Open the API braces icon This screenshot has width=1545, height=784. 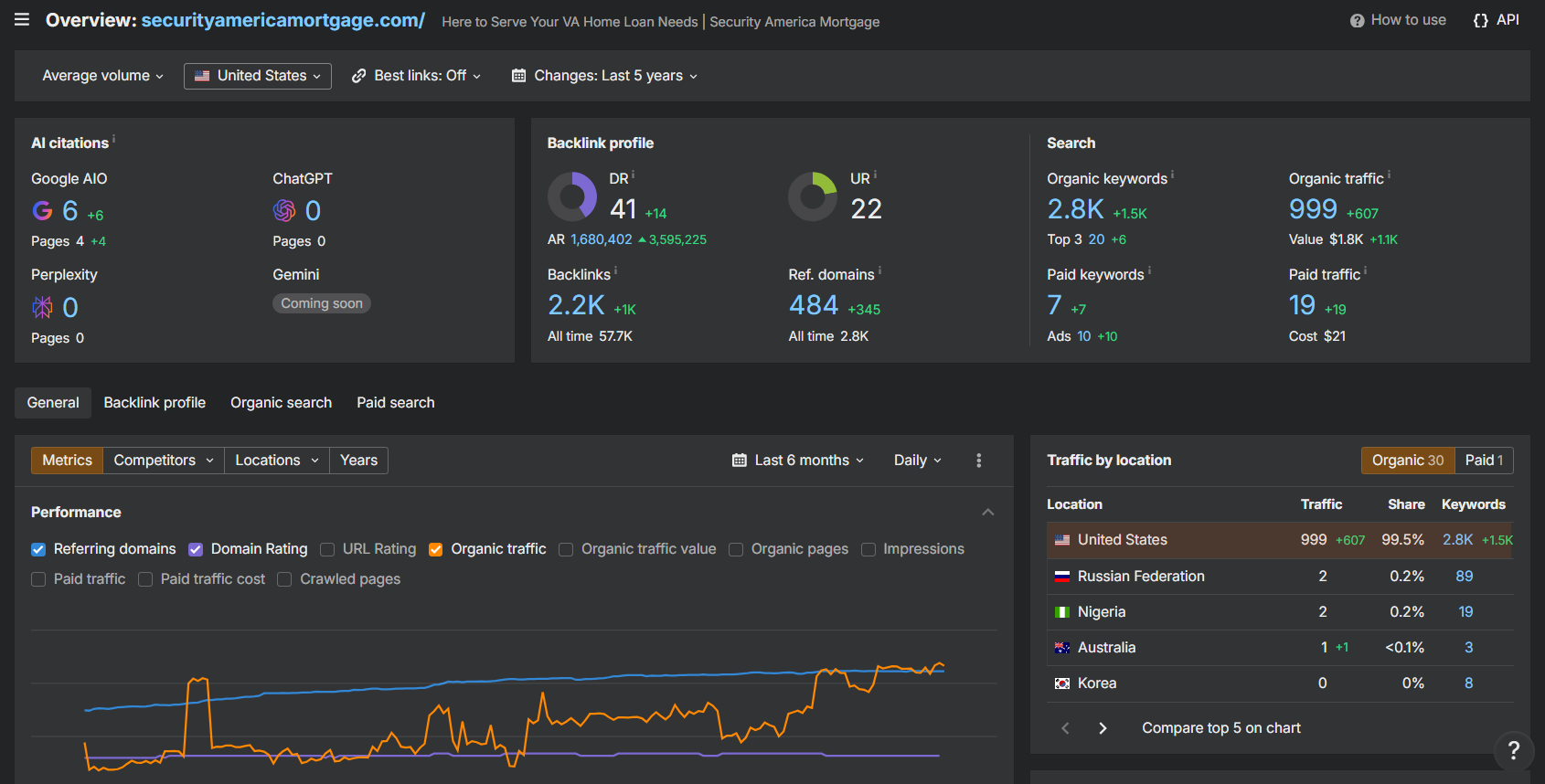1480,21
